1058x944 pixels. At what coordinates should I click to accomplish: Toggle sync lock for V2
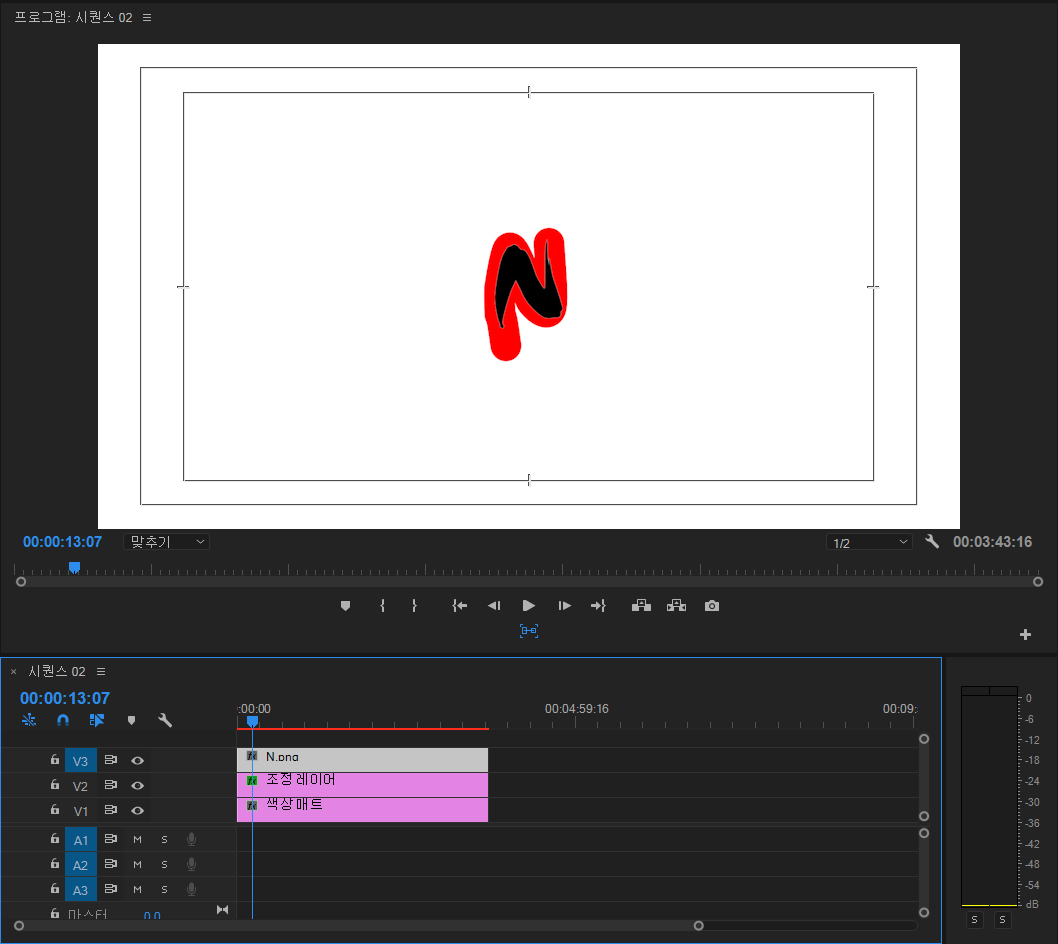(x=111, y=785)
